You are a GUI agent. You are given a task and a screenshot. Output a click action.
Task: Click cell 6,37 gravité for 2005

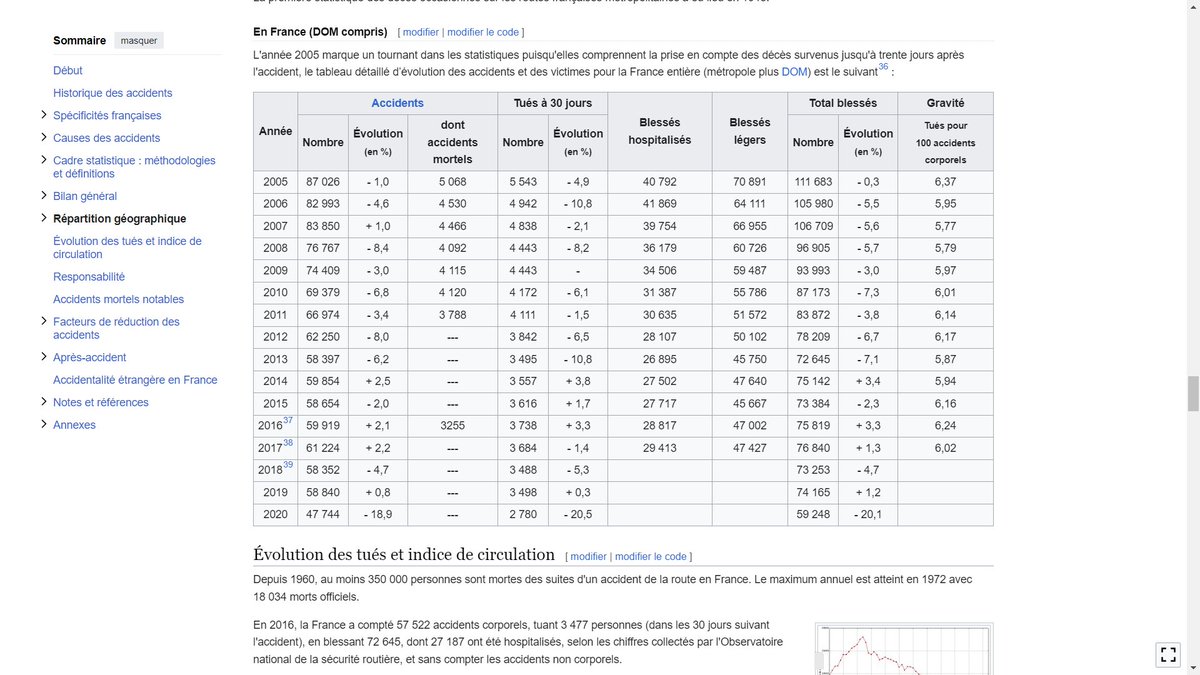coord(945,182)
